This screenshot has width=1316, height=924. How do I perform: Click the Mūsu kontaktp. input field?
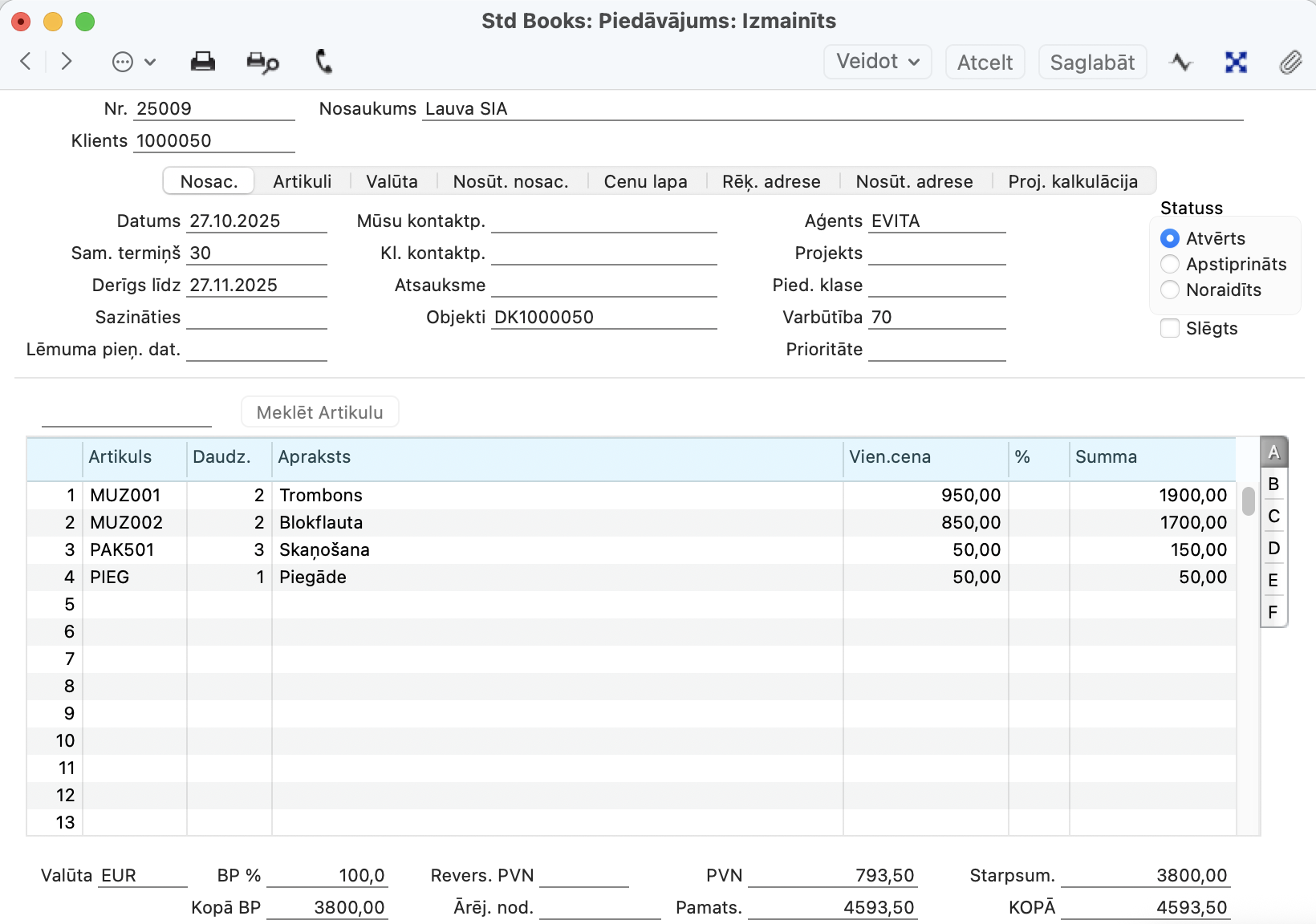tap(603, 221)
